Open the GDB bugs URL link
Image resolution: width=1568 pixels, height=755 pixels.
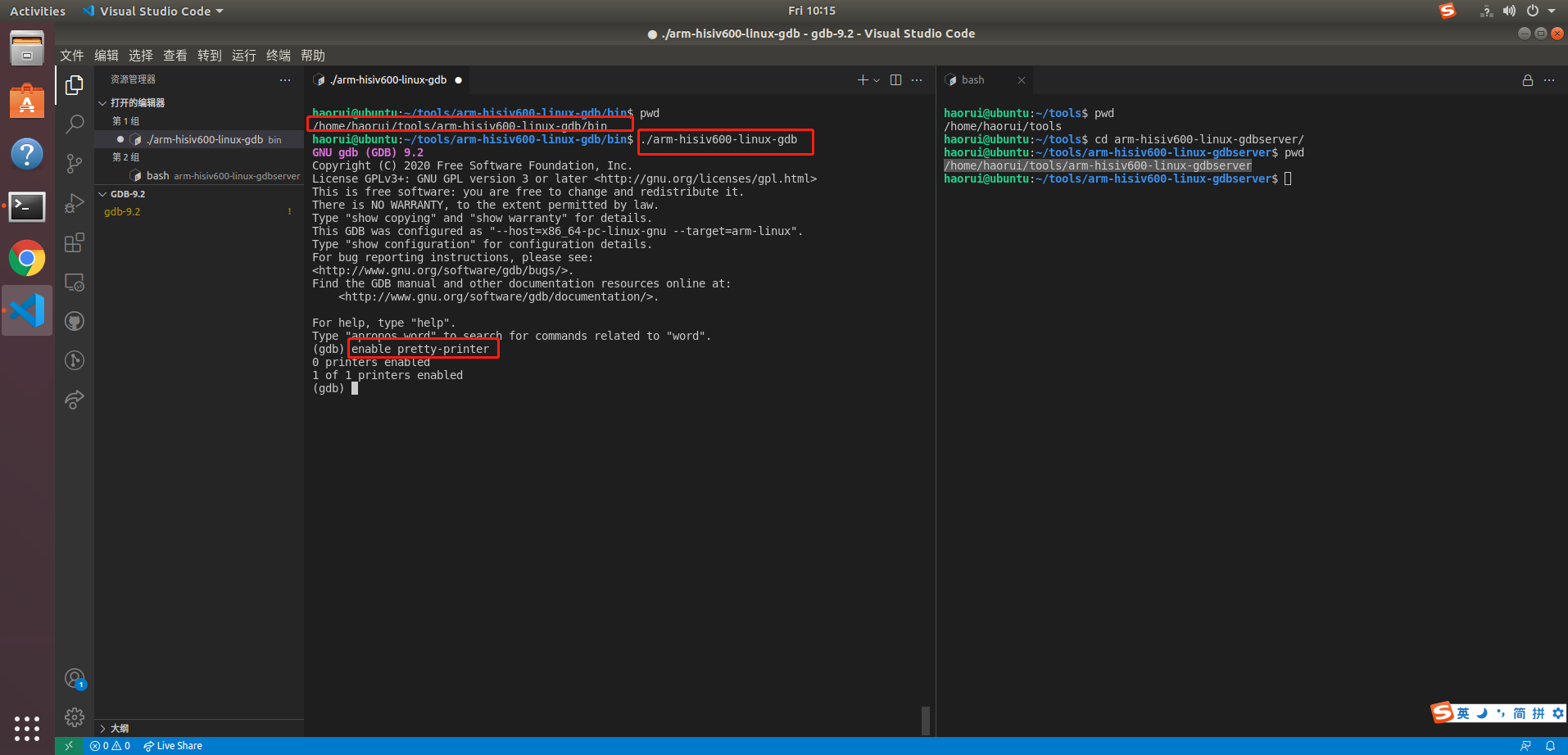click(x=440, y=271)
